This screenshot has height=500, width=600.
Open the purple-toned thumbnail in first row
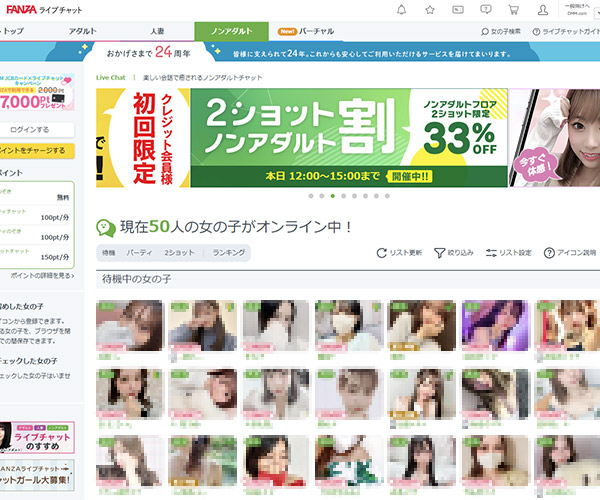click(x=495, y=326)
